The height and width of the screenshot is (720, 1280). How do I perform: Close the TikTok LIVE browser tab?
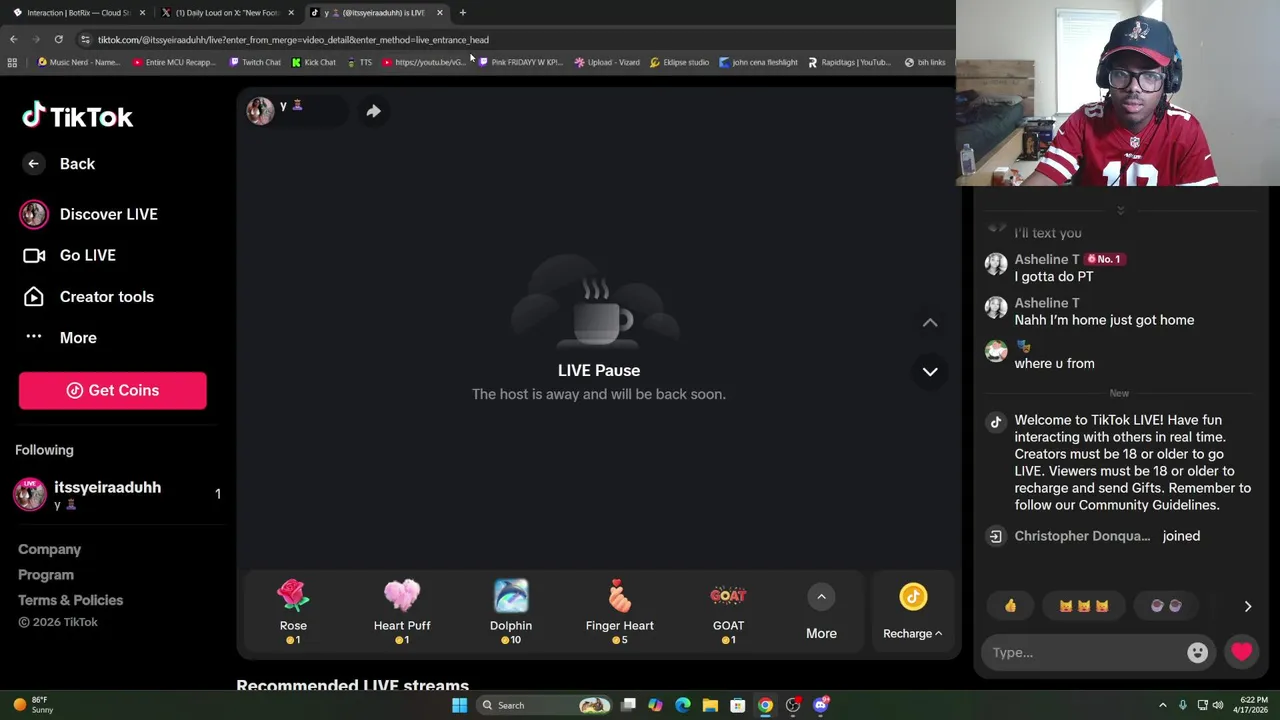pyautogui.click(x=439, y=12)
